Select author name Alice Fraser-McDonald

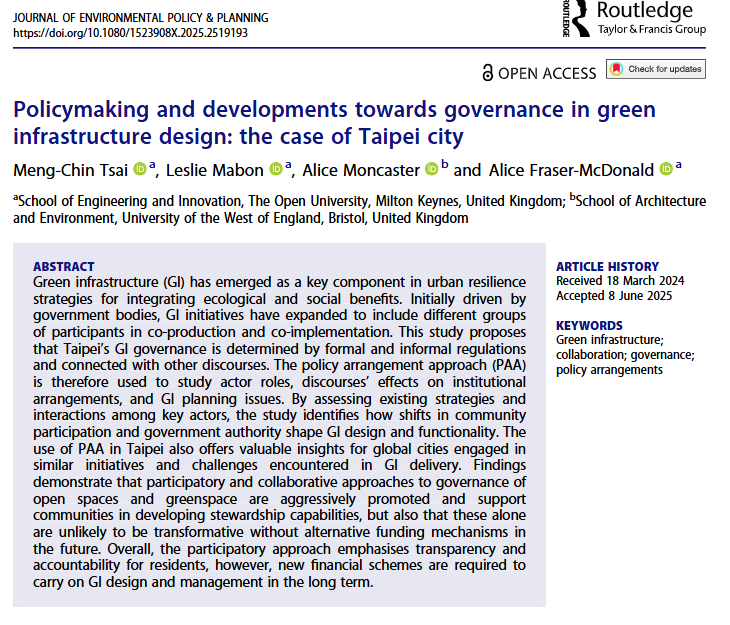(571, 170)
